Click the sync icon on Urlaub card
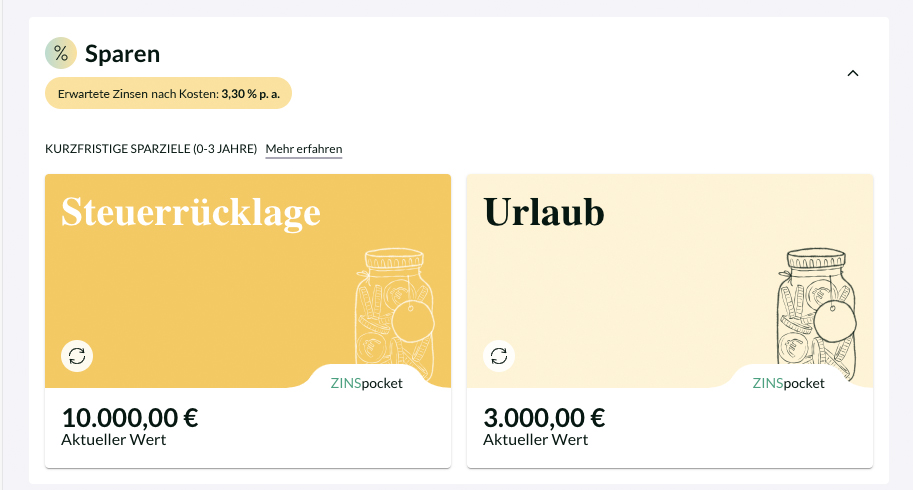The width and height of the screenshot is (913, 490). [x=499, y=355]
